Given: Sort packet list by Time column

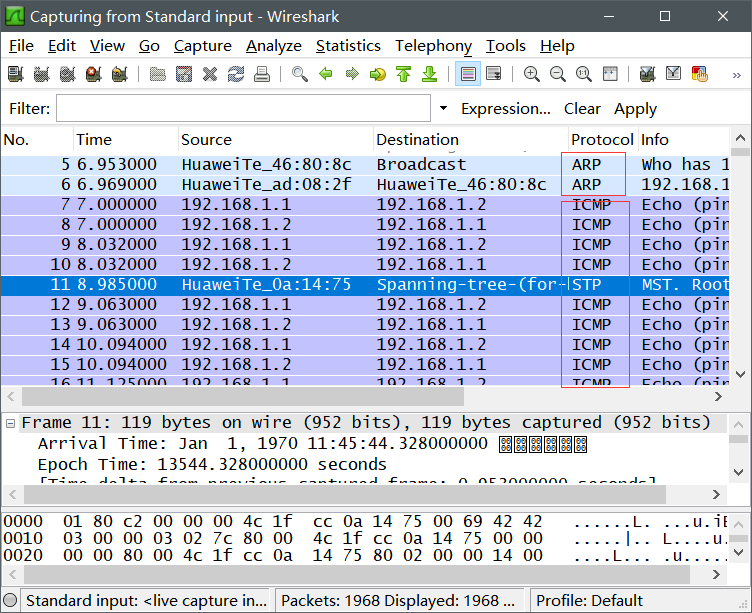Looking at the screenshot, I should (x=126, y=140).
